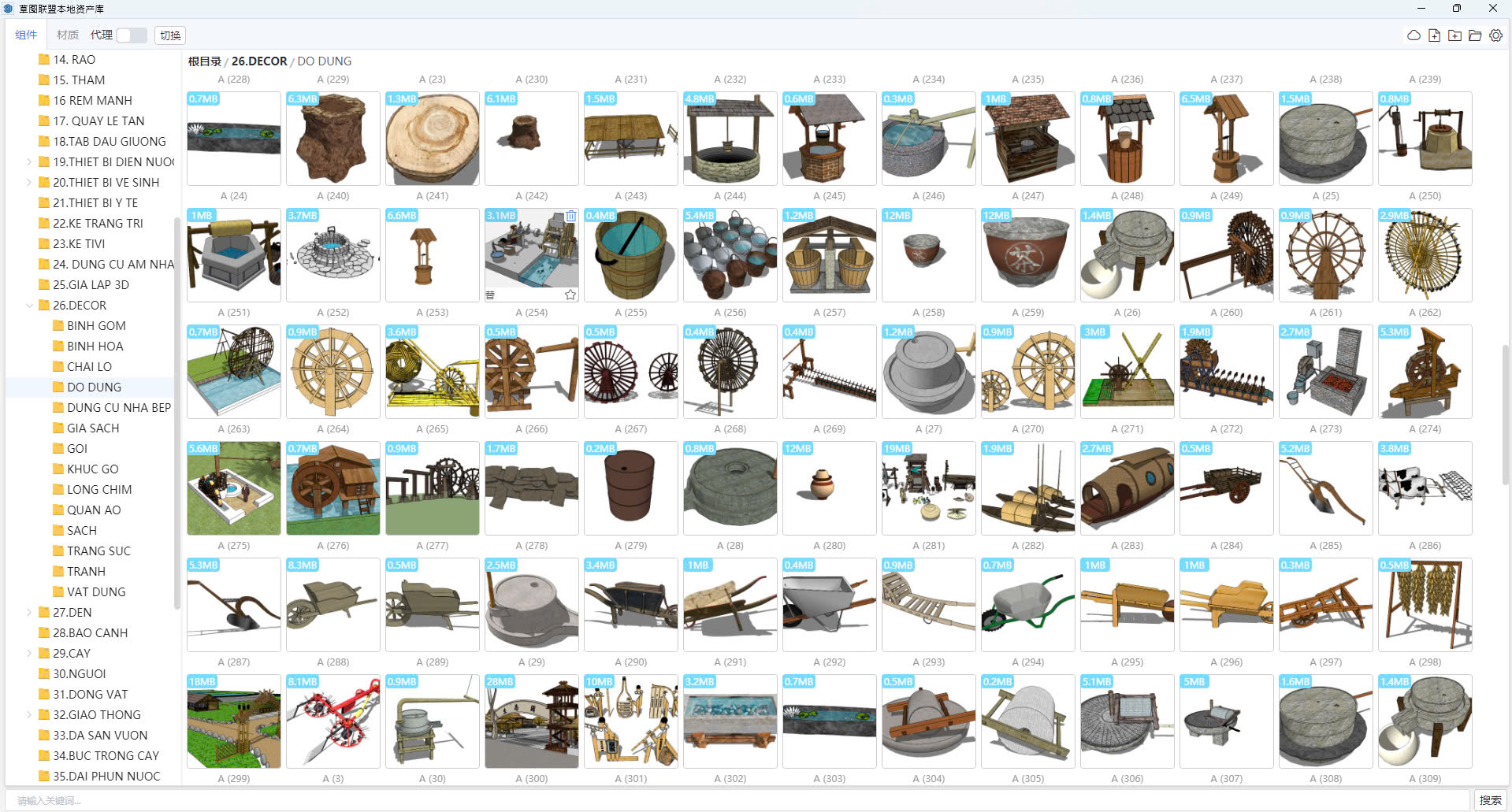
Task: Select the 组件 components tab
Action: (x=26, y=35)
